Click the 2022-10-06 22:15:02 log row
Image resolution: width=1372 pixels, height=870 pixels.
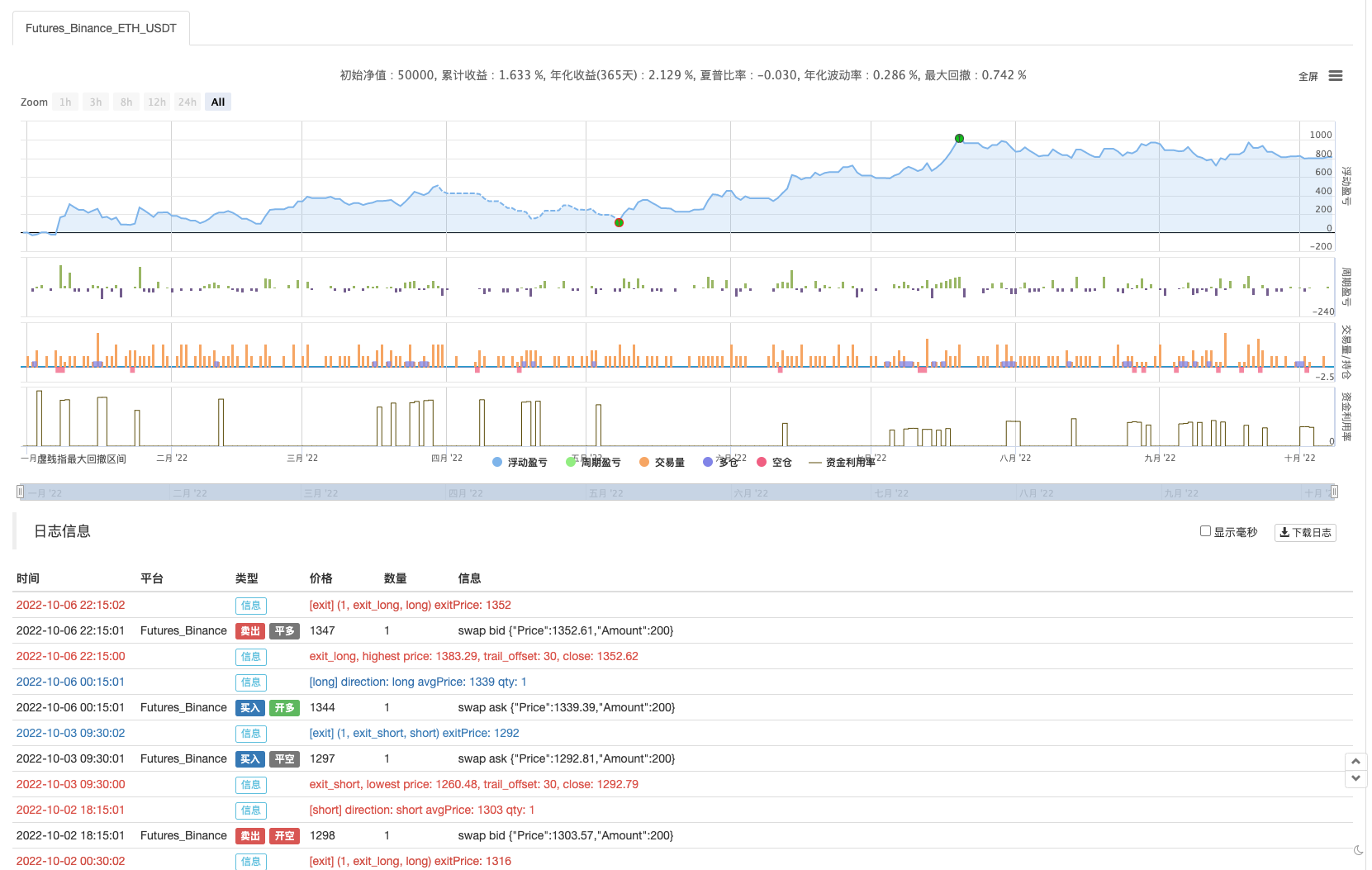(x=70, y=605)
